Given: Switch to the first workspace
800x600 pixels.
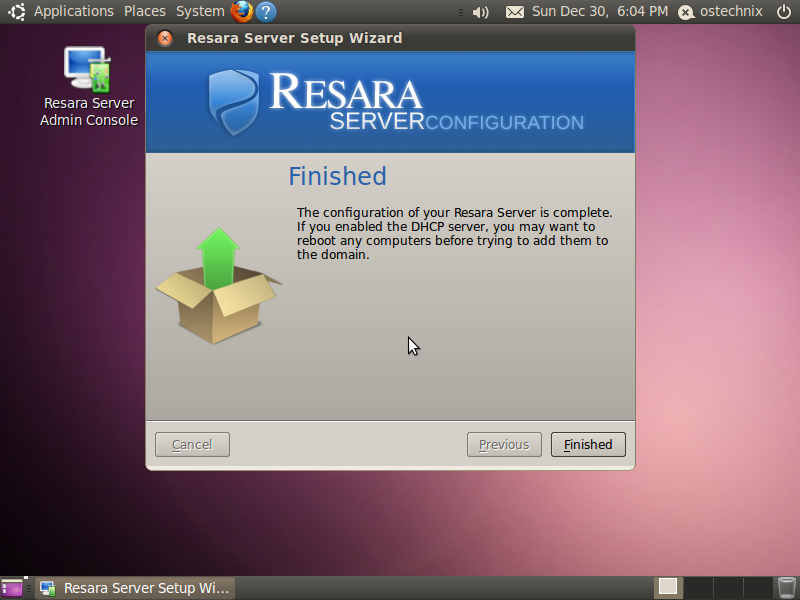Looking at the screenshot, I should [668, 588].
